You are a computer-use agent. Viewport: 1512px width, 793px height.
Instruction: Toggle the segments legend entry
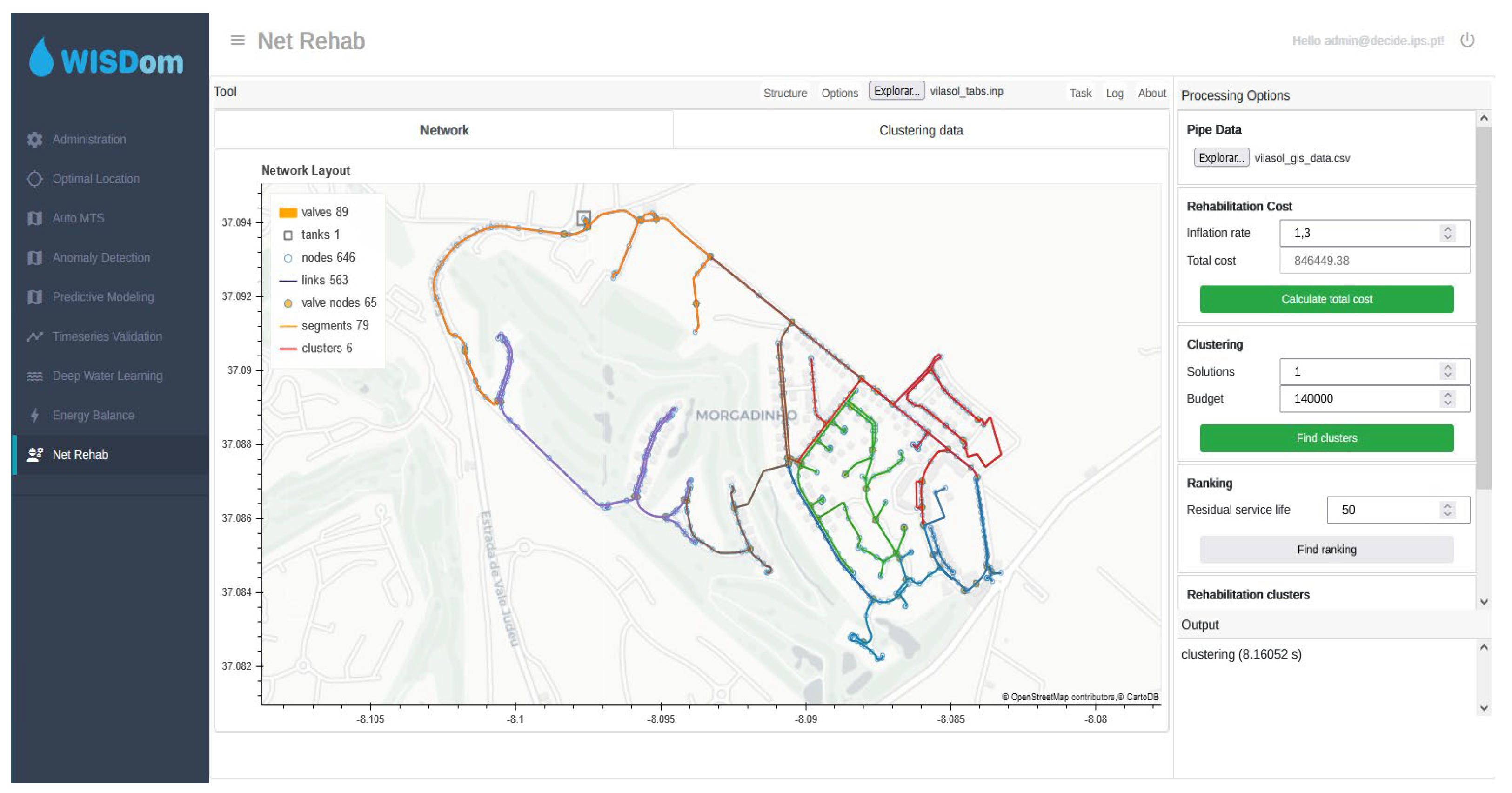(x=323, y=325)
